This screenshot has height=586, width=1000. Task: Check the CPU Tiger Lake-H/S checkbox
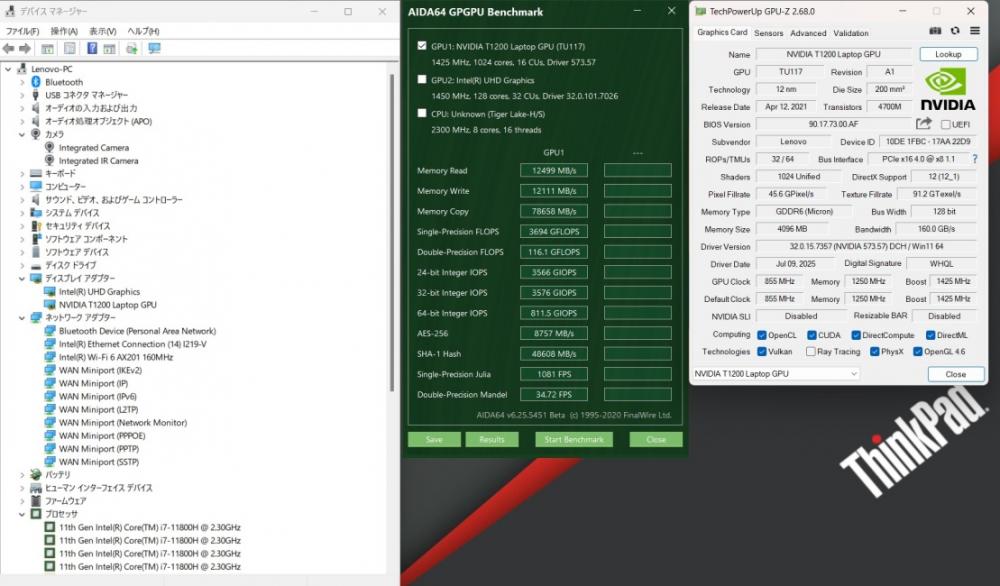[422, 114]
